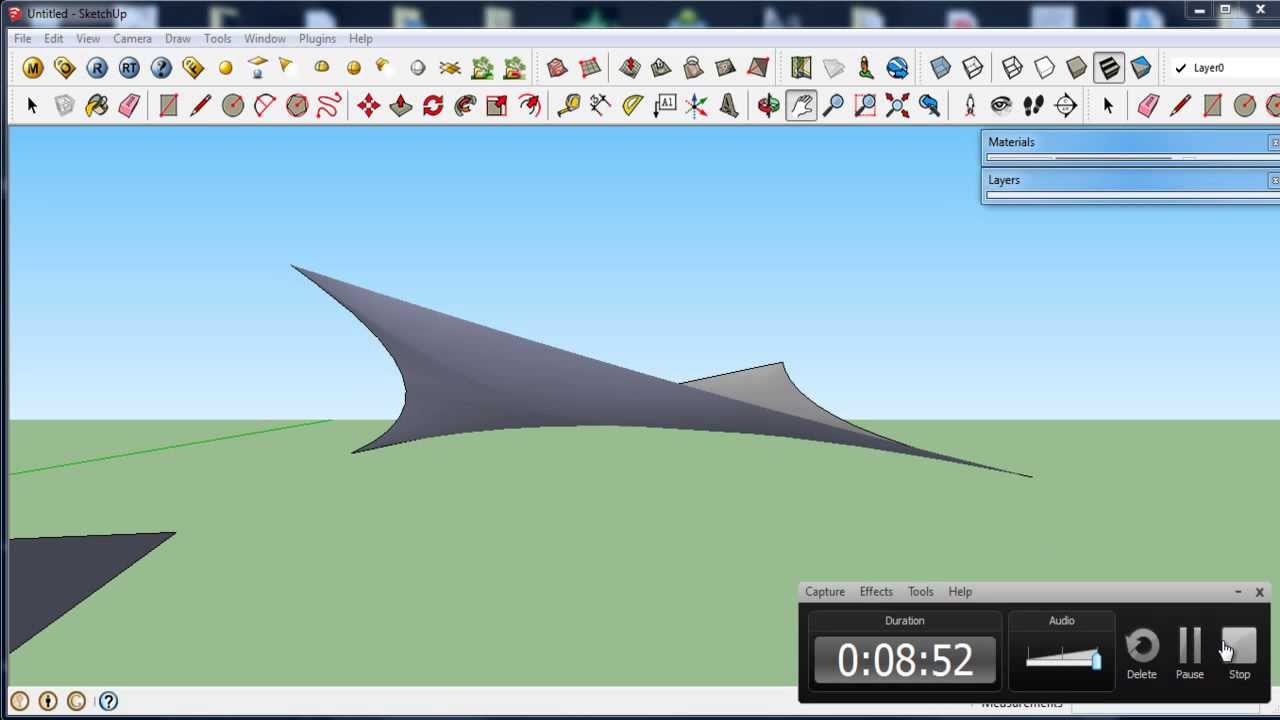Choose the Zoom magnifier tool
The height and width of the screenshot is (720, 1280).
(x=832, y=105)
